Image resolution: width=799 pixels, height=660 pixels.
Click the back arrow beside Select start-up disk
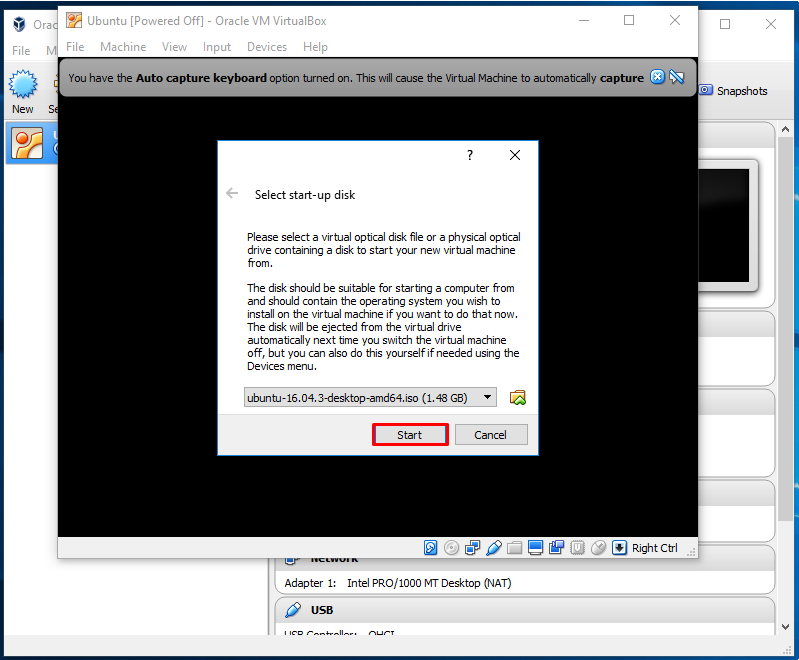[x=232, y=194]
